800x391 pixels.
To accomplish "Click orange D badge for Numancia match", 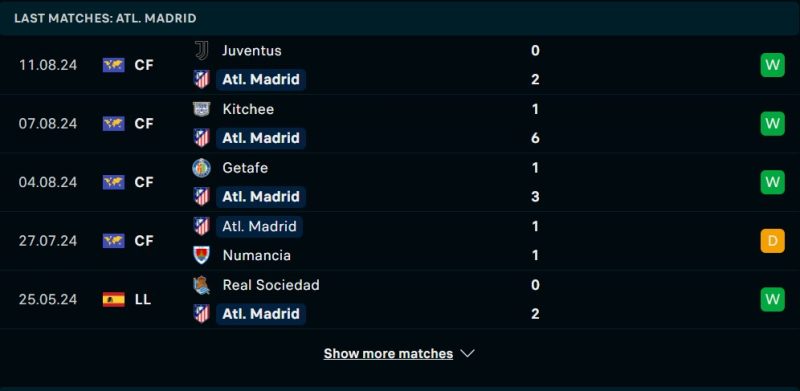I will tap(772, 241).
